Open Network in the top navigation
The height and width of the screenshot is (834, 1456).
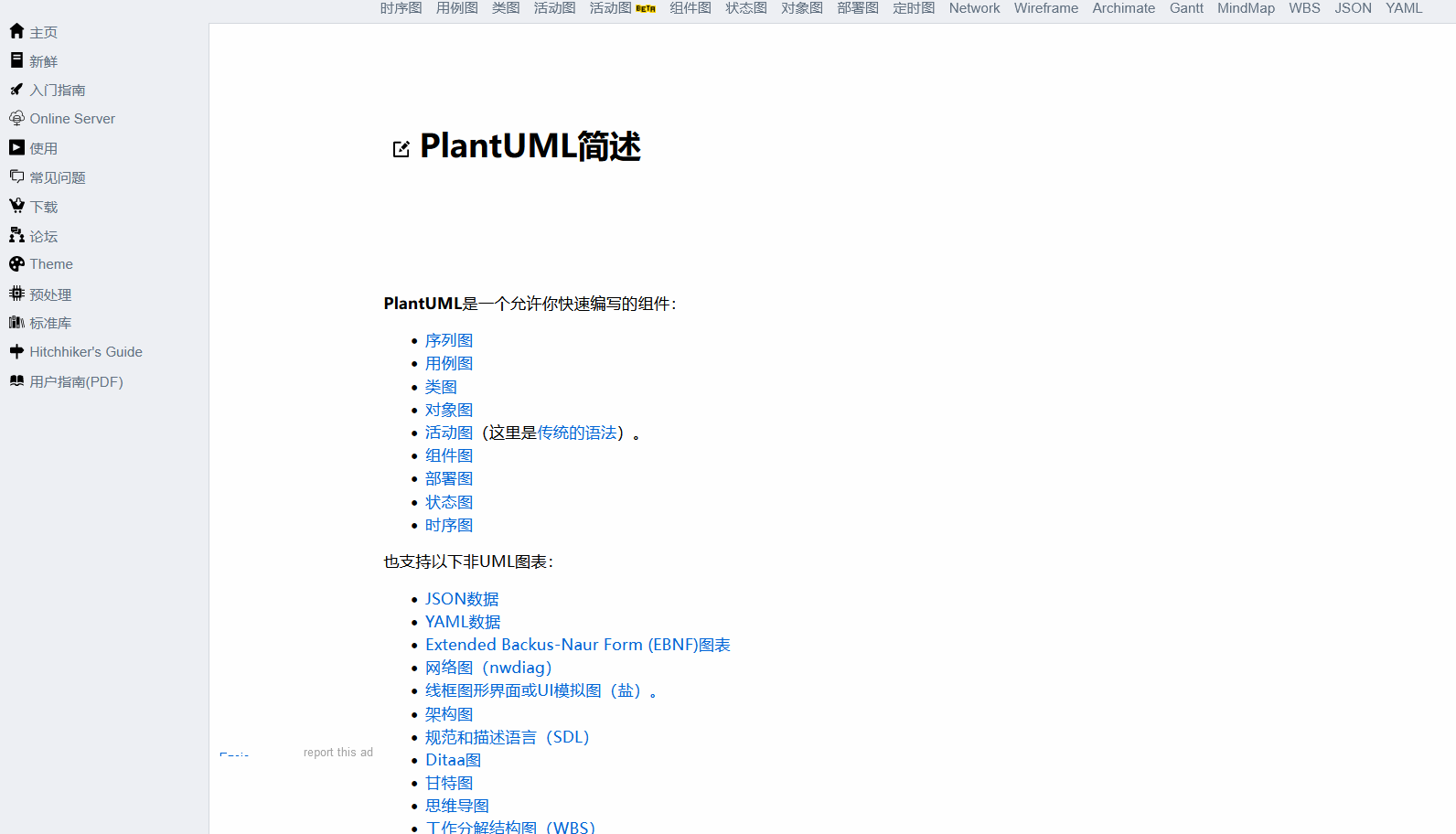974,8
